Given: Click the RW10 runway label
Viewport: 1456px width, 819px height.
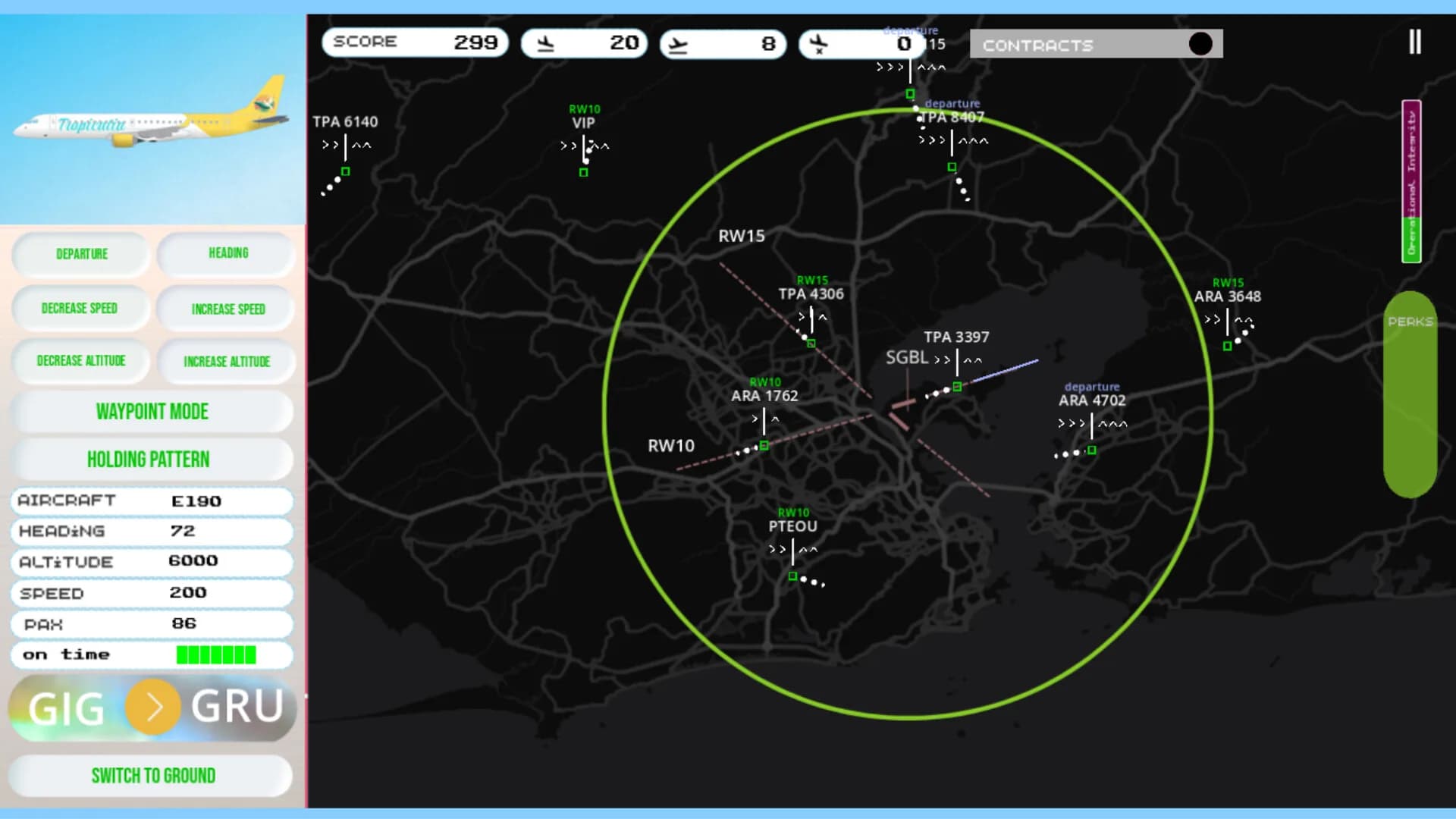Looking at the screenshot, I should [671, 446].
